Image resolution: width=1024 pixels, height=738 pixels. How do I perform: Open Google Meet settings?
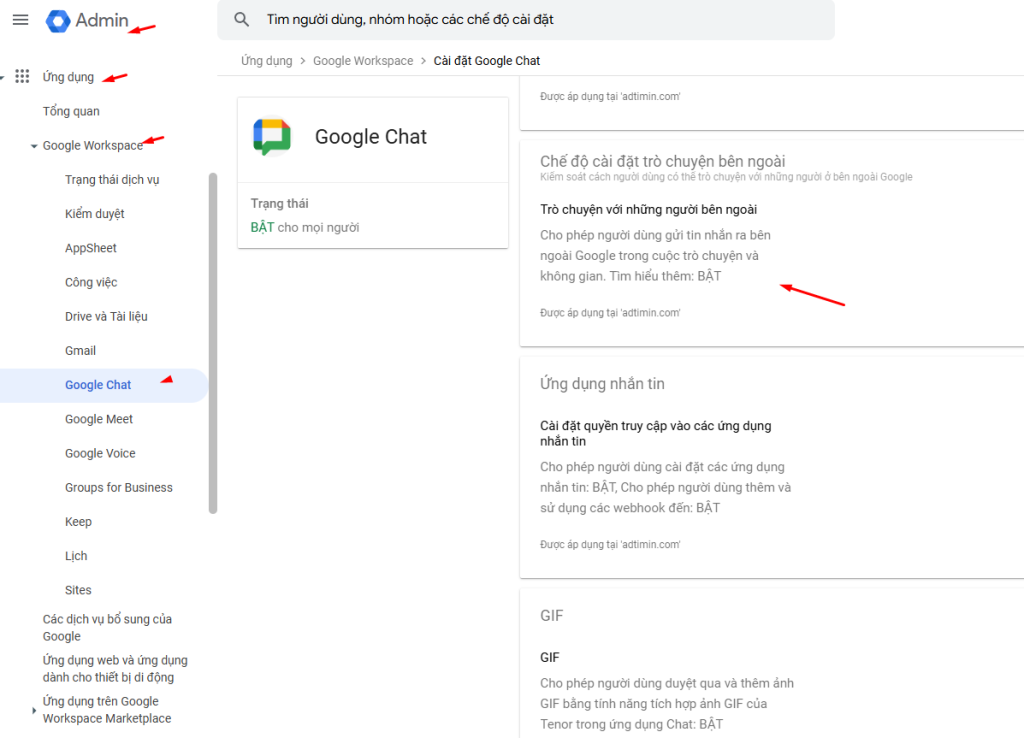[99, 419]
